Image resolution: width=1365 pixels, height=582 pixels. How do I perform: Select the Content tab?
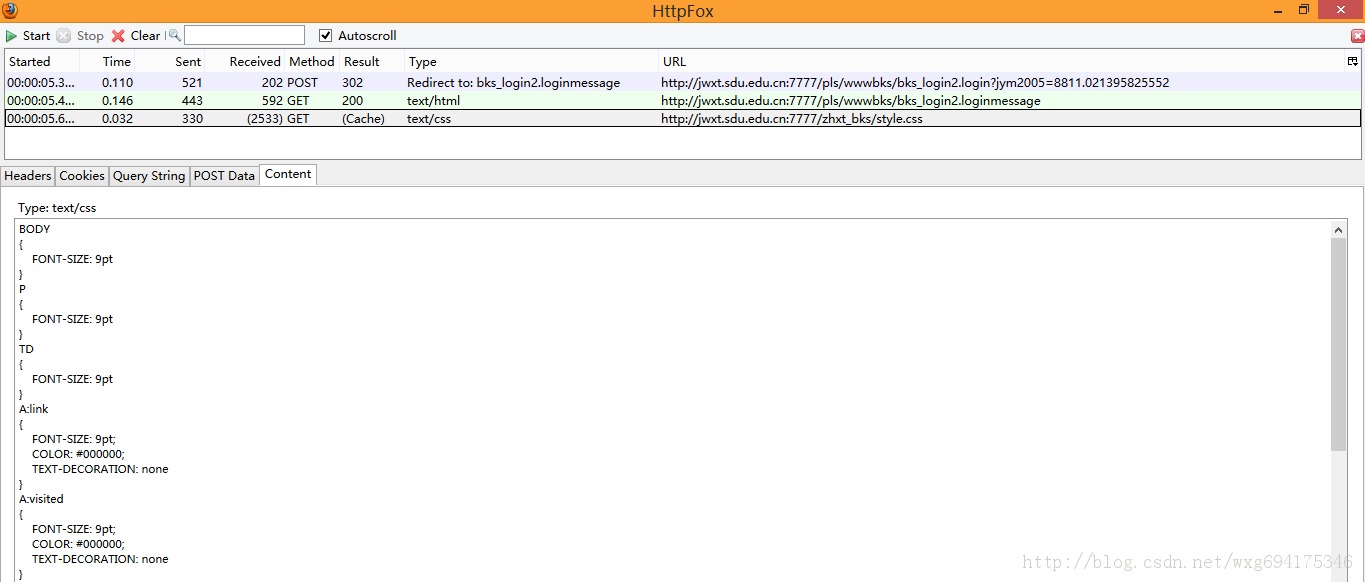[288, 174]
